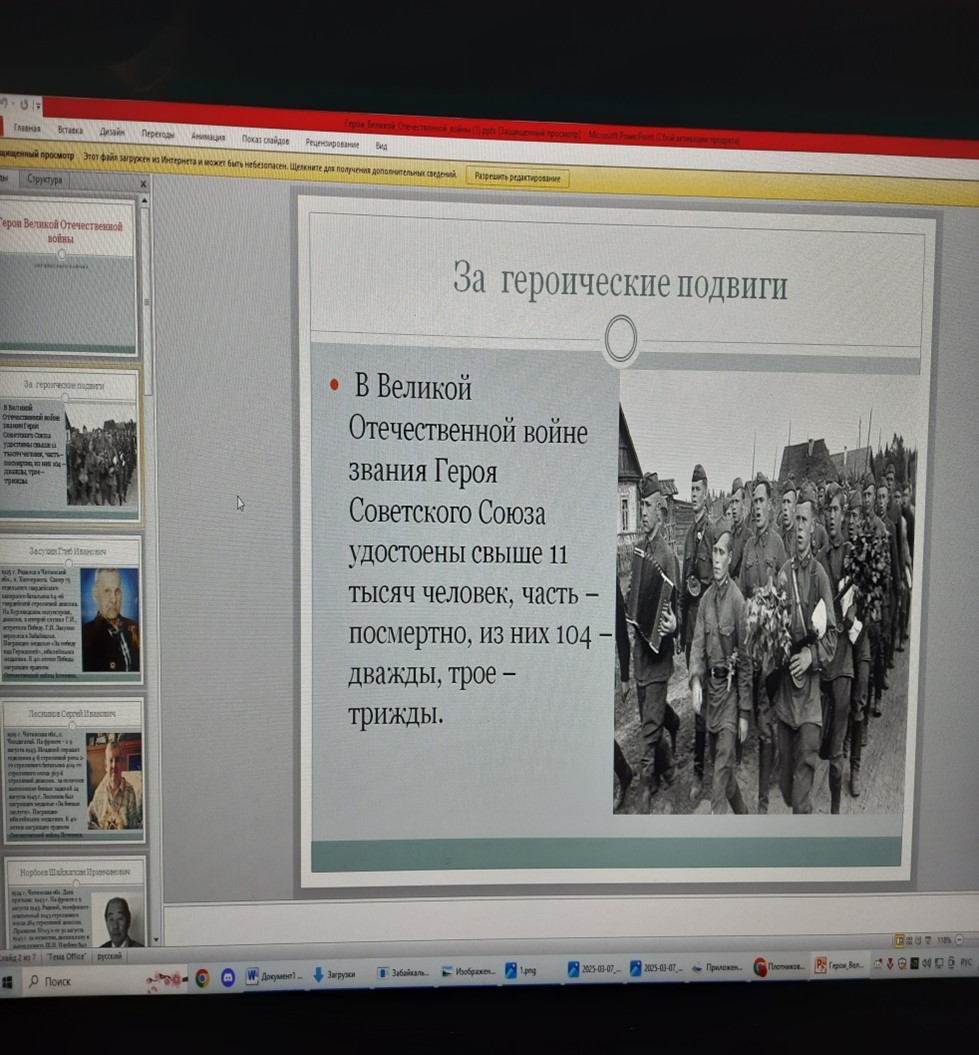Click the РУС input language indicator

966,963
